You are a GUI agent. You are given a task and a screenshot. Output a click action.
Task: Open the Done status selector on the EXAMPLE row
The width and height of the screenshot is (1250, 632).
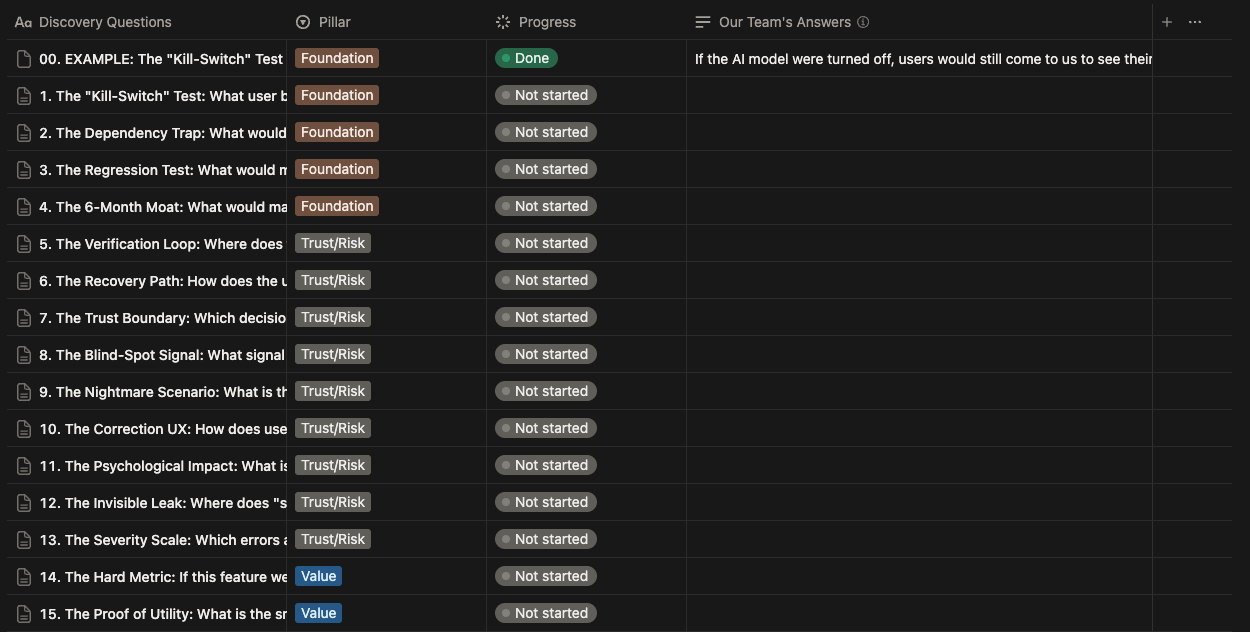click(x=528, y=58)
